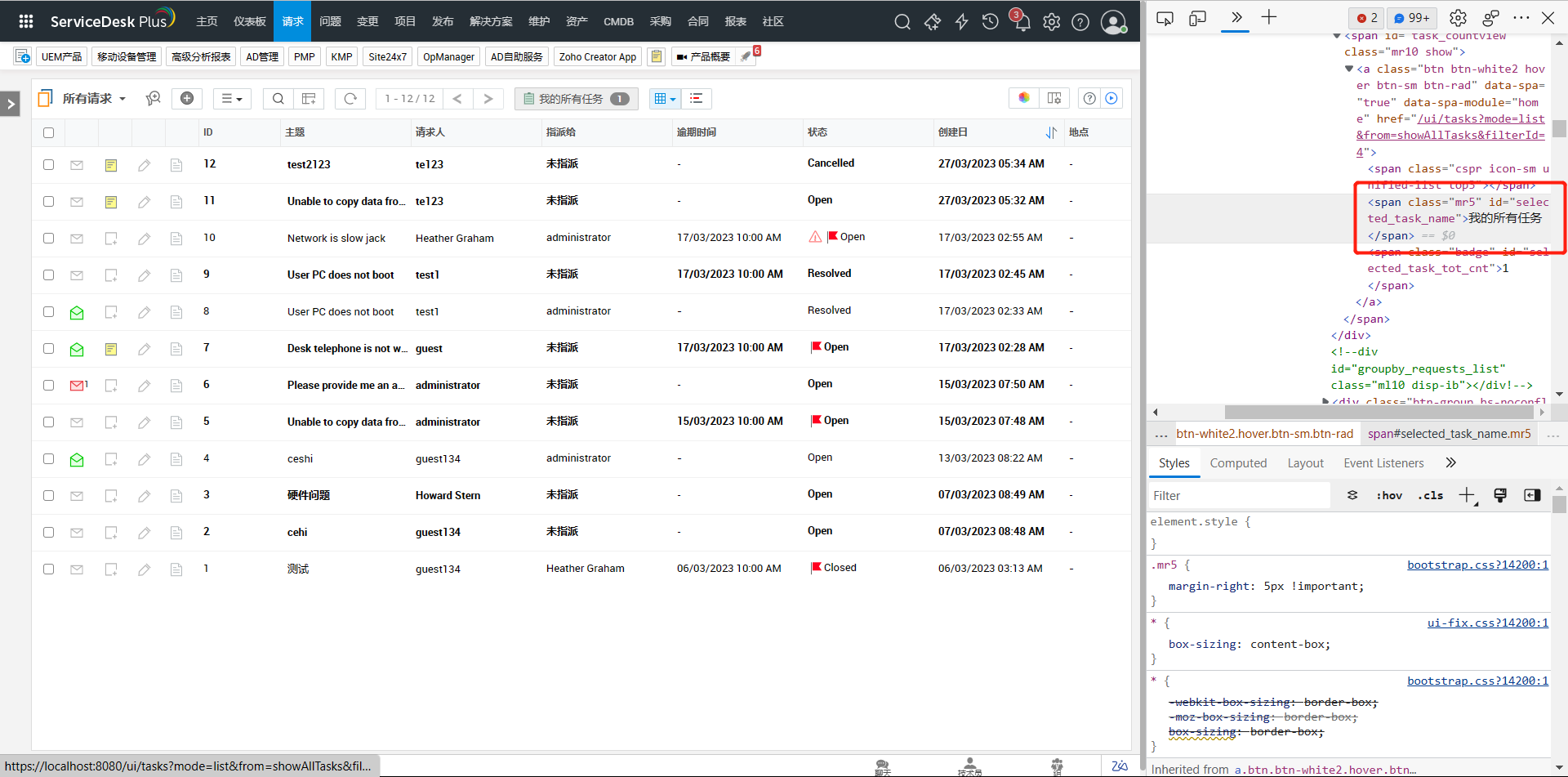
Task: Select the checkbox for request 12
Action: tap(49, 165)
